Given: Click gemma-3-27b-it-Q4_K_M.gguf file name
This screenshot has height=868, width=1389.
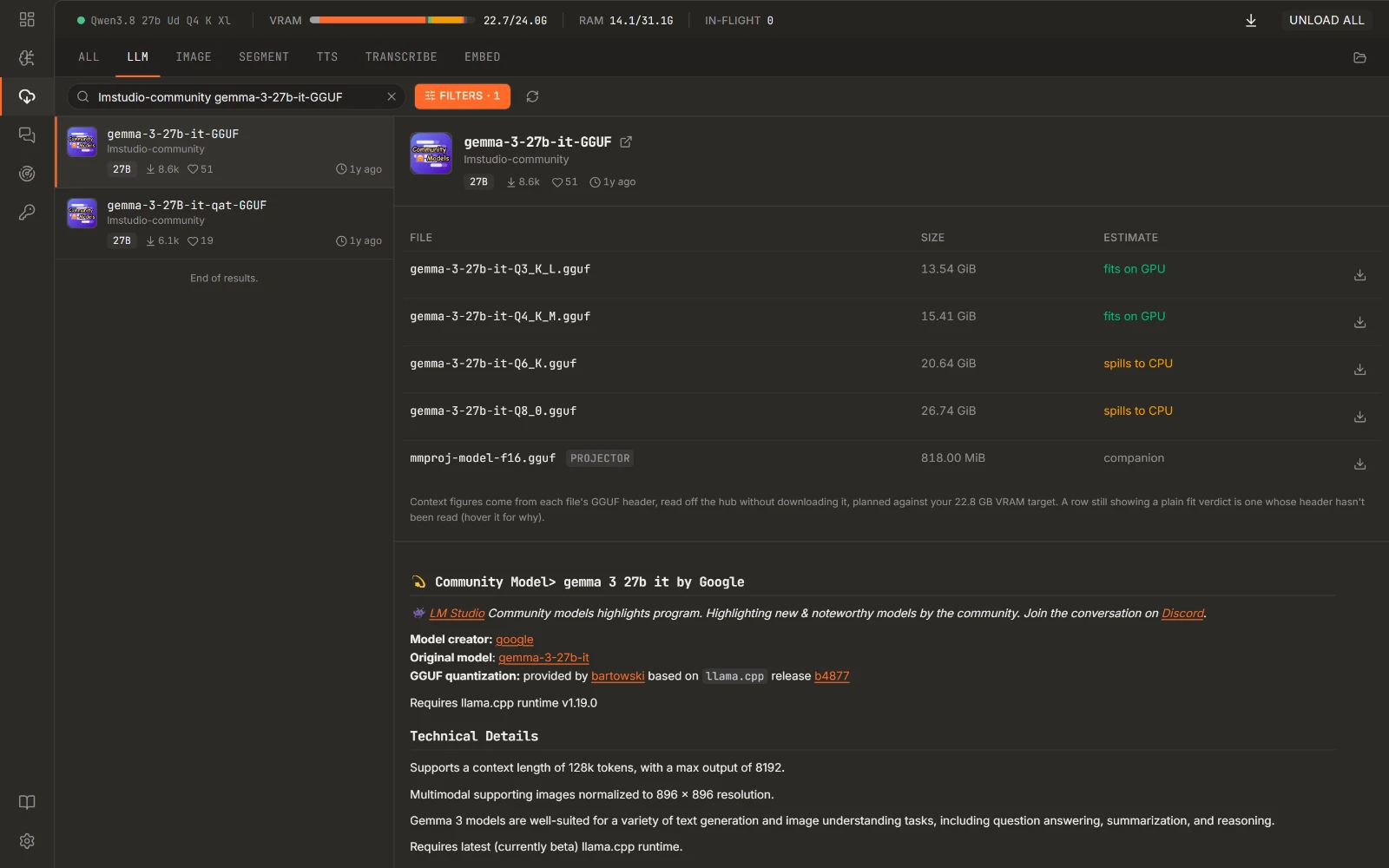Looking at the screenshot, I should (500, 317).
